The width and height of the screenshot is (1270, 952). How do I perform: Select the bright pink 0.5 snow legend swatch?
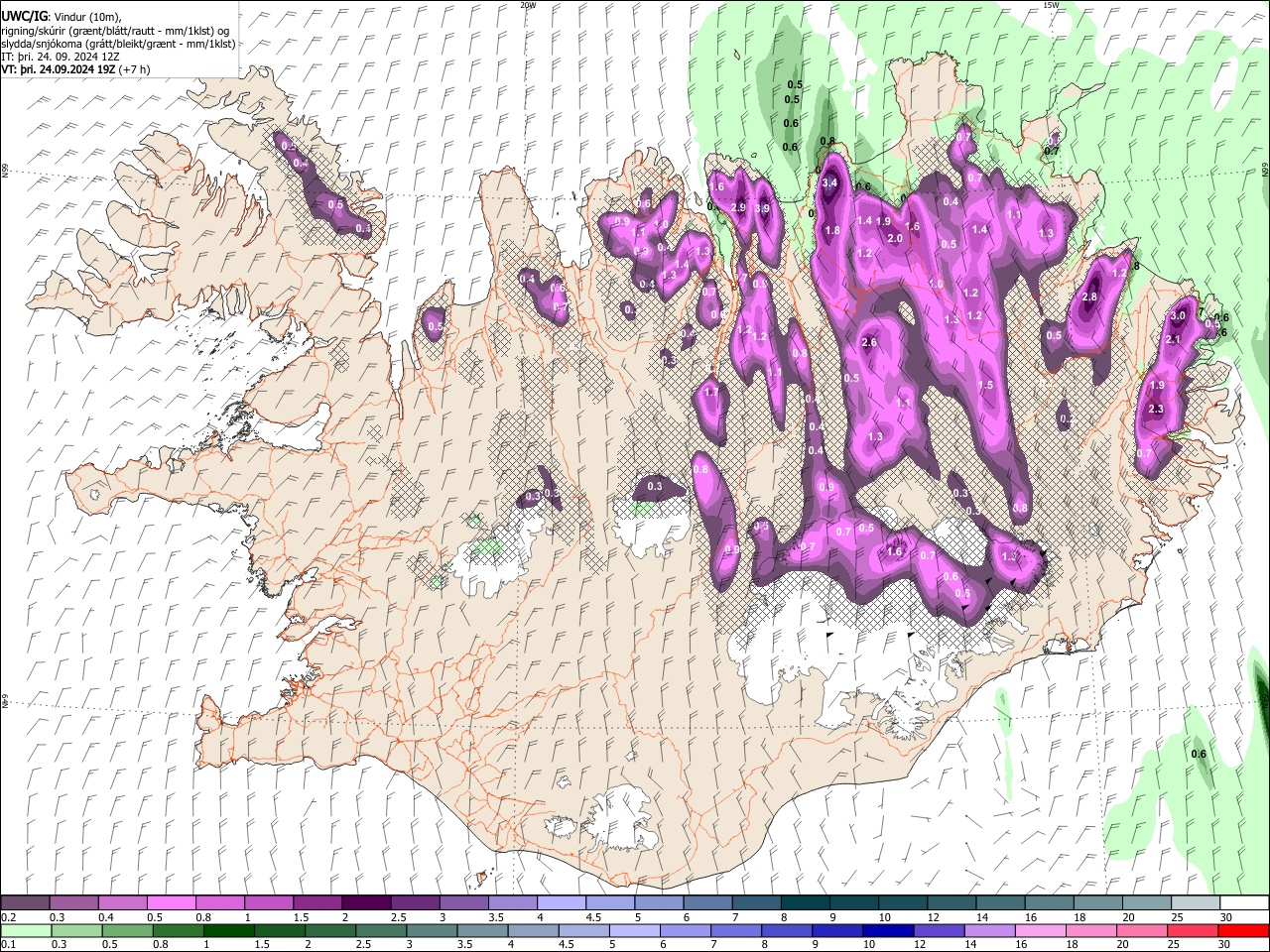click(171, 902)
